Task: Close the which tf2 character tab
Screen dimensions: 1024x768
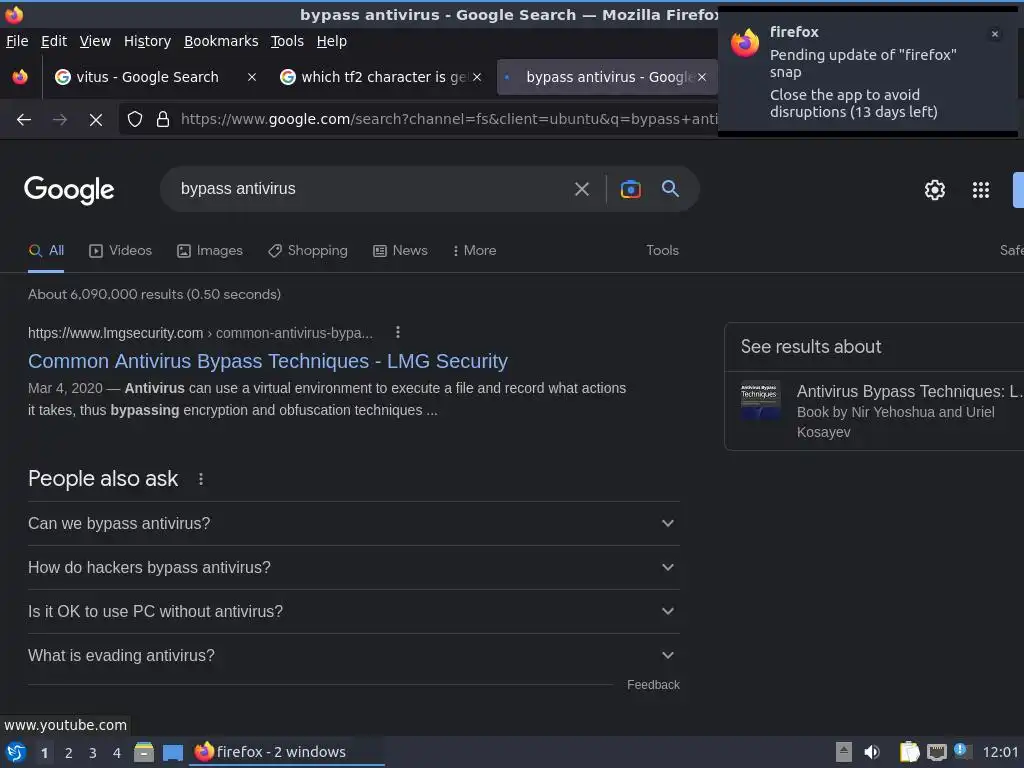Action: pos(477,77)
